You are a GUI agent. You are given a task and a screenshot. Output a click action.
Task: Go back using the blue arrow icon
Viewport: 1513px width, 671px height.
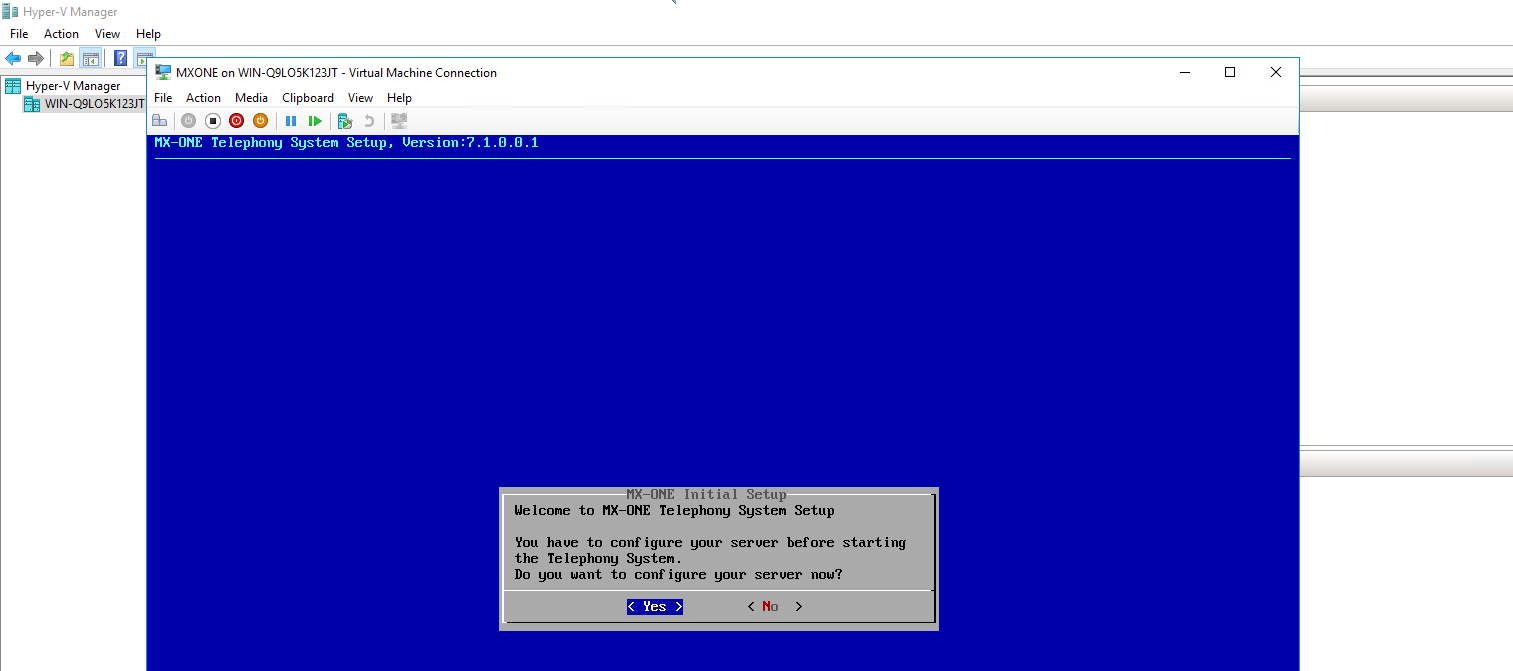(13, 58)
